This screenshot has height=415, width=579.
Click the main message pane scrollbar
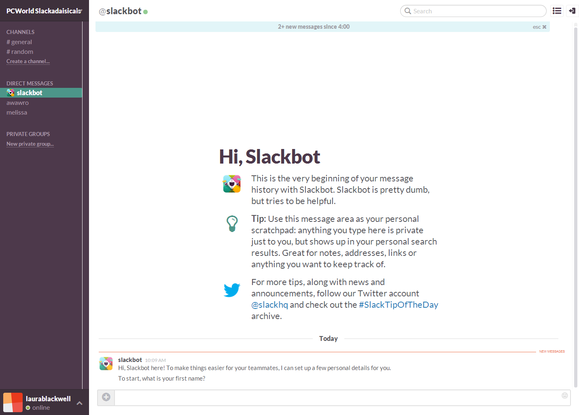[x=576, y=207]
